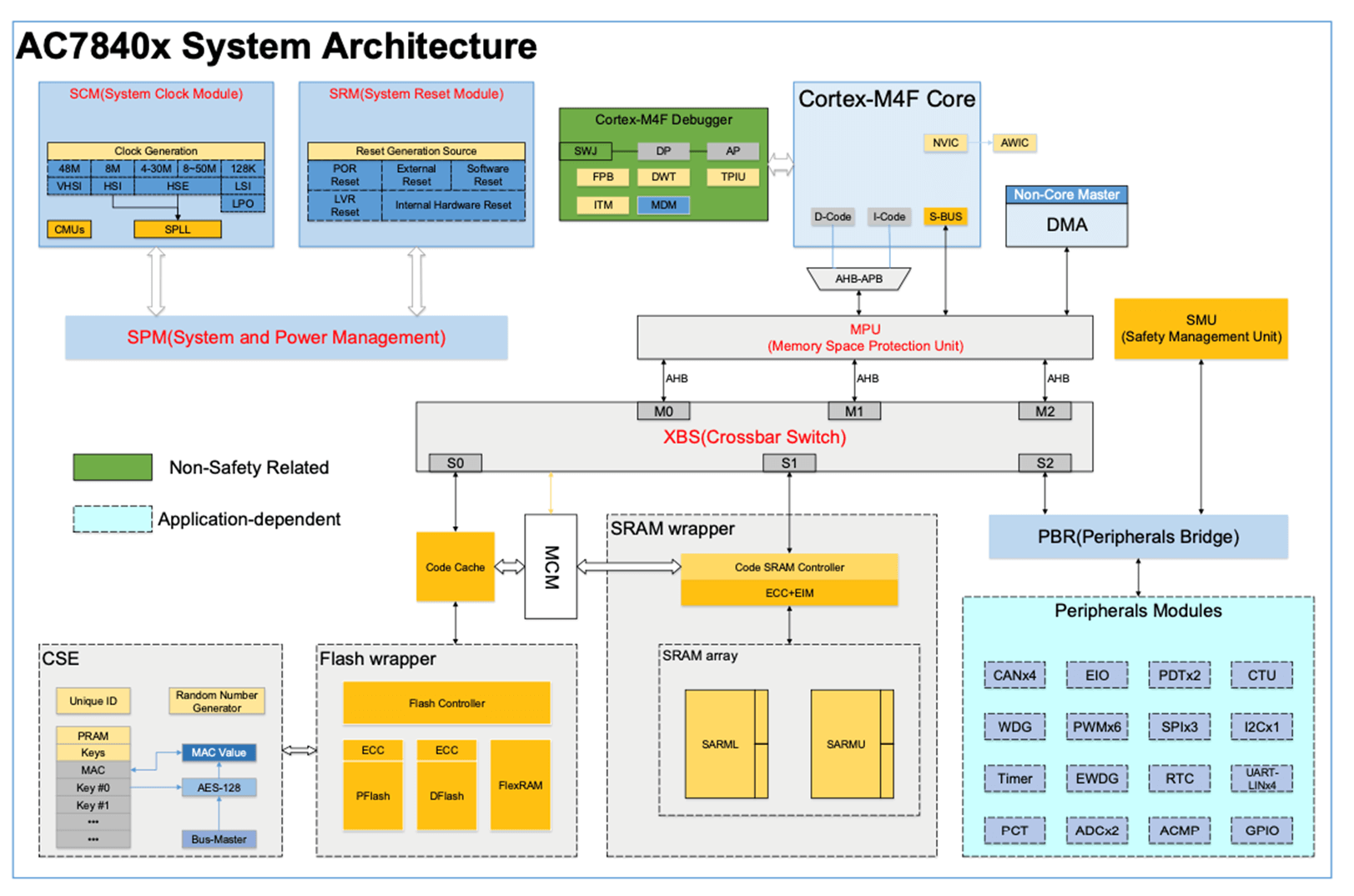1354x896 pixels.
Task: Click the SARMU SRAM array block
Action: click(846, 743)
